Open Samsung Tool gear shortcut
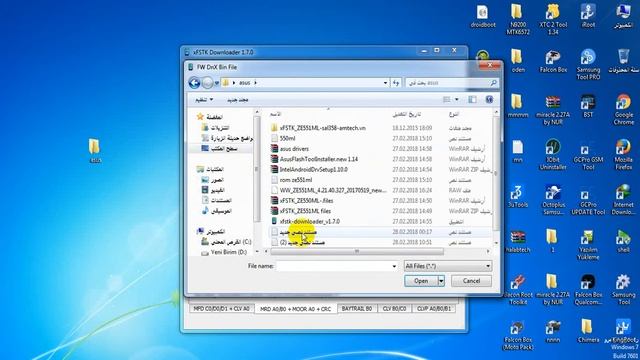This screenshot has height=360, width=640. click(623, 289)
